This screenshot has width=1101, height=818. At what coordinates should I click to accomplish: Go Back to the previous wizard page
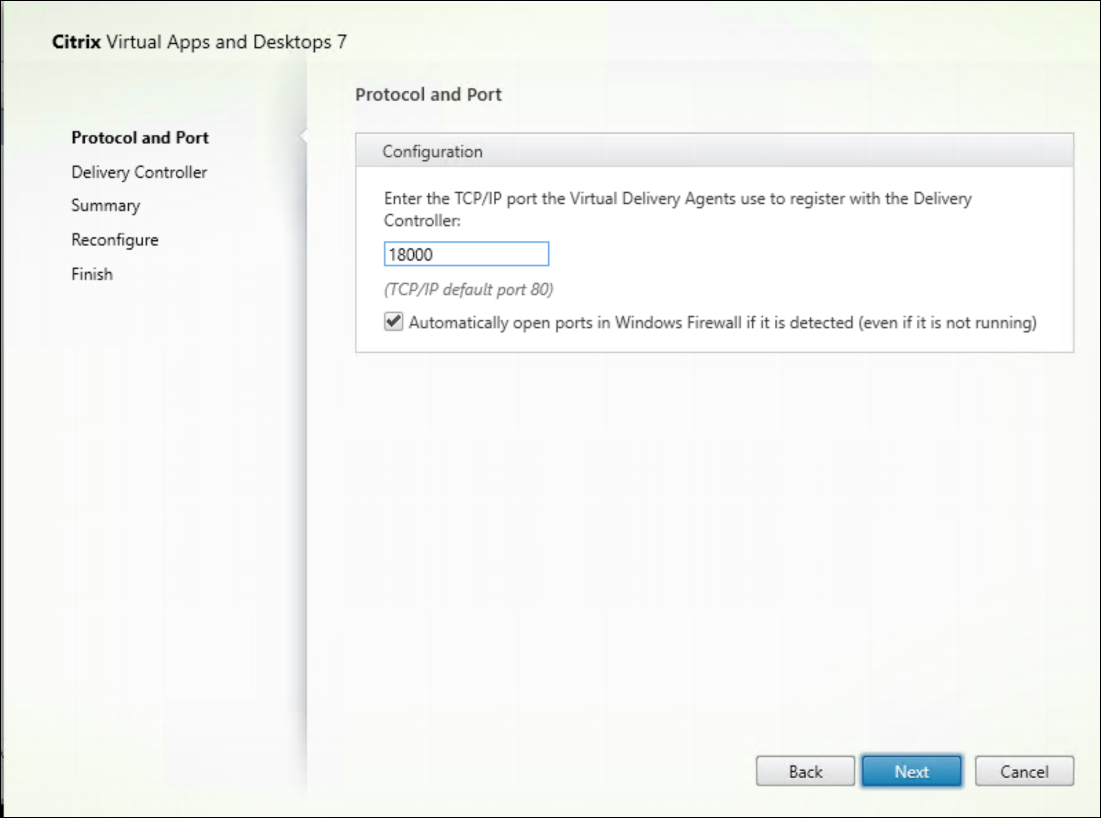tap(805, 771)
